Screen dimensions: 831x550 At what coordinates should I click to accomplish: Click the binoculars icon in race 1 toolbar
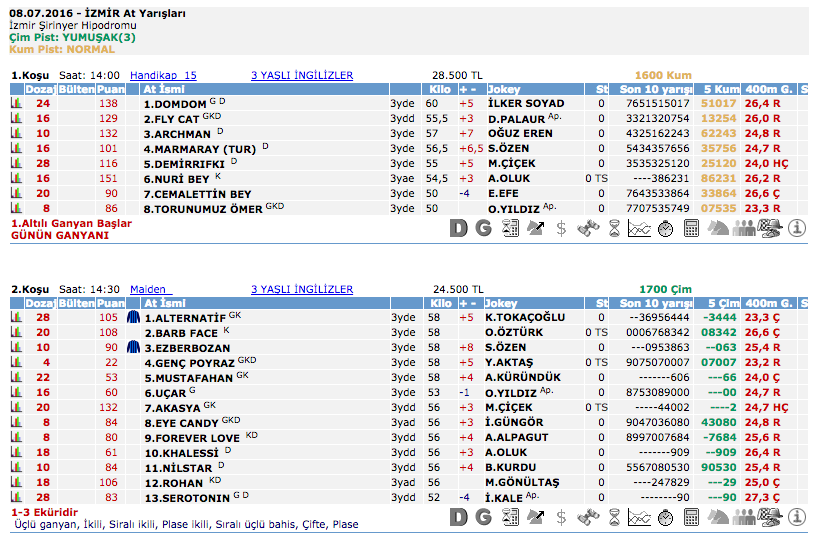588,228
